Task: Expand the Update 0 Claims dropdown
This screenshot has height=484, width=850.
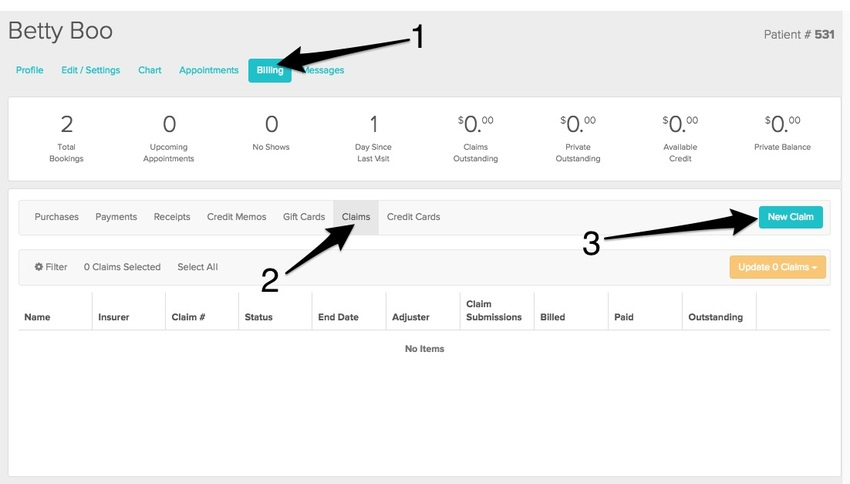Action: pyautogui.click(x=777, y=267)
